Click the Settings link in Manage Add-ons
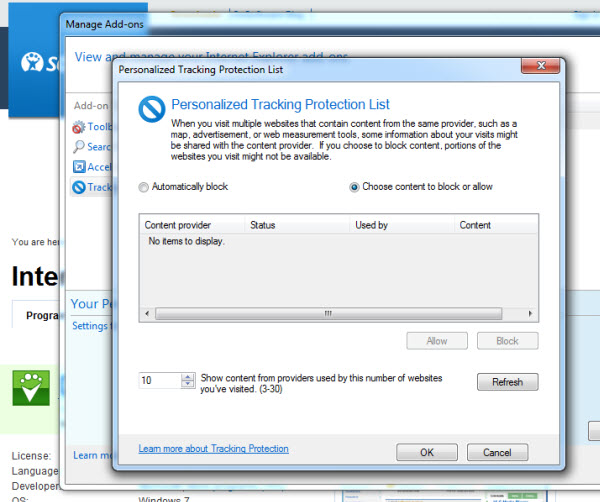The image size is (600, 502). (x=90, y=326)
